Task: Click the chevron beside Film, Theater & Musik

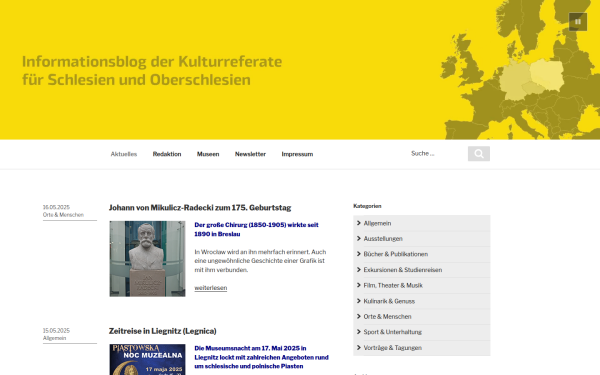Action: tap(359, 285)
